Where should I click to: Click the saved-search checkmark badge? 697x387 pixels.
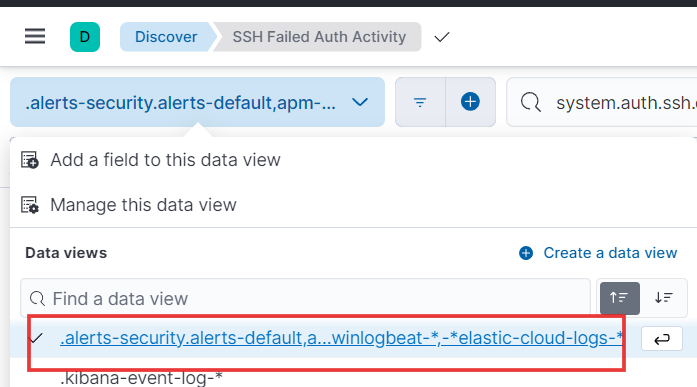[442, 37]
